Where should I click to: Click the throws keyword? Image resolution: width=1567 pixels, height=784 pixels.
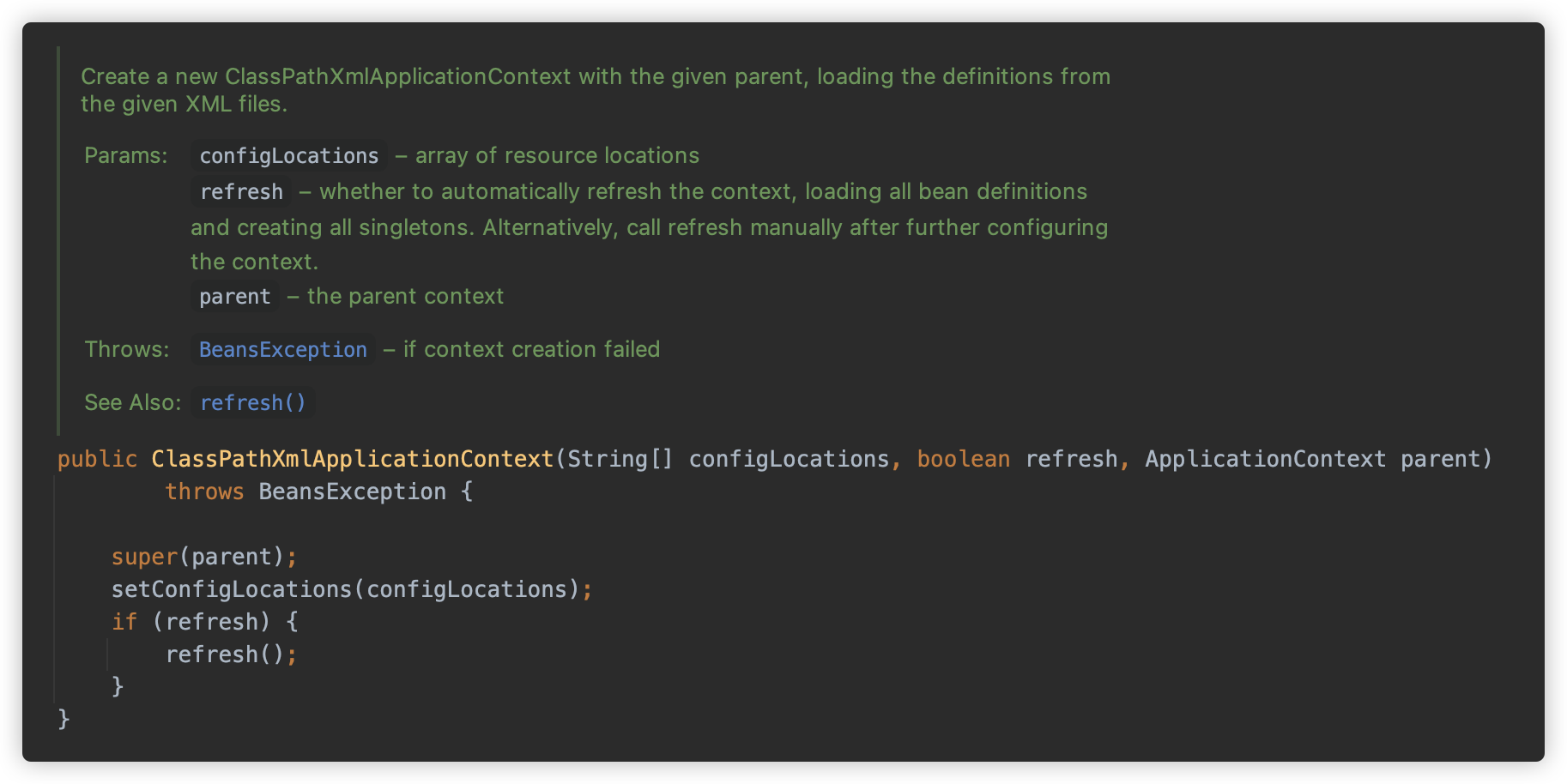tap(204, 492)
